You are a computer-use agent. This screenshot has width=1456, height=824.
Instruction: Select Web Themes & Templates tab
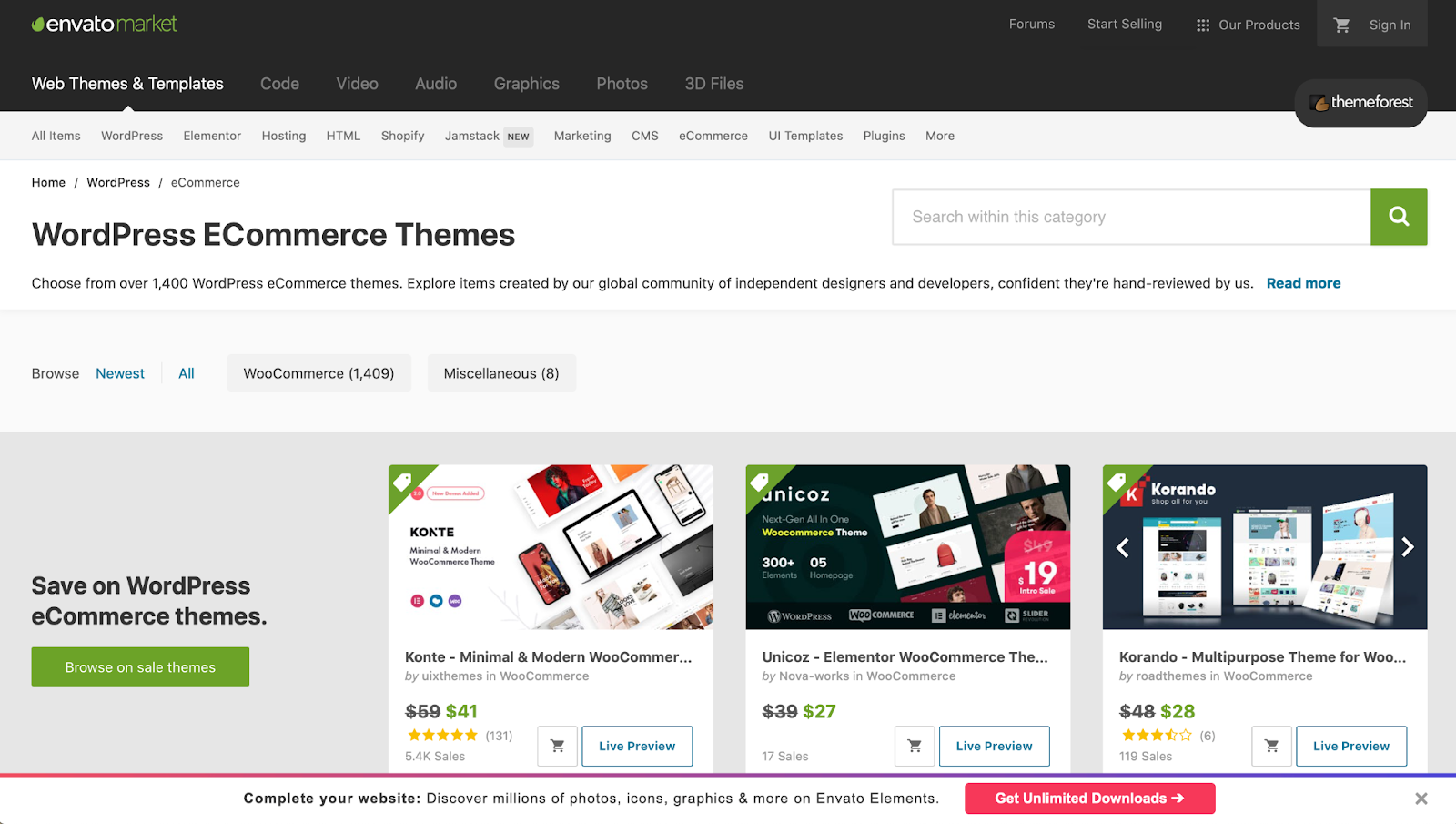point(127,84)
